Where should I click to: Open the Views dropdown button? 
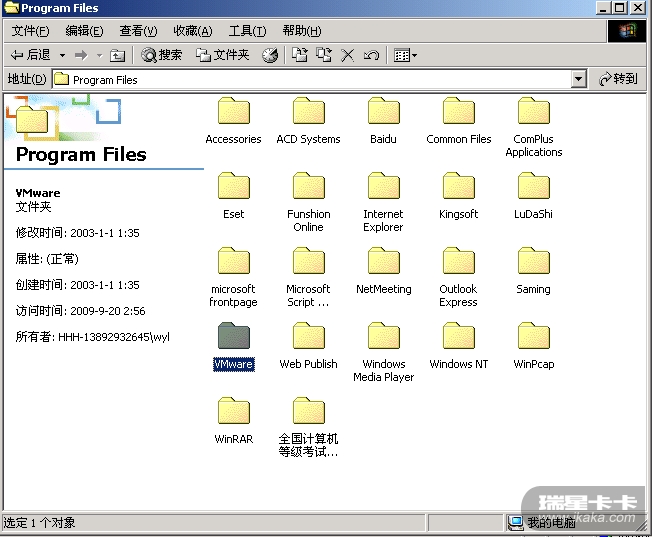pyautogui.click(x=405, y=55)
